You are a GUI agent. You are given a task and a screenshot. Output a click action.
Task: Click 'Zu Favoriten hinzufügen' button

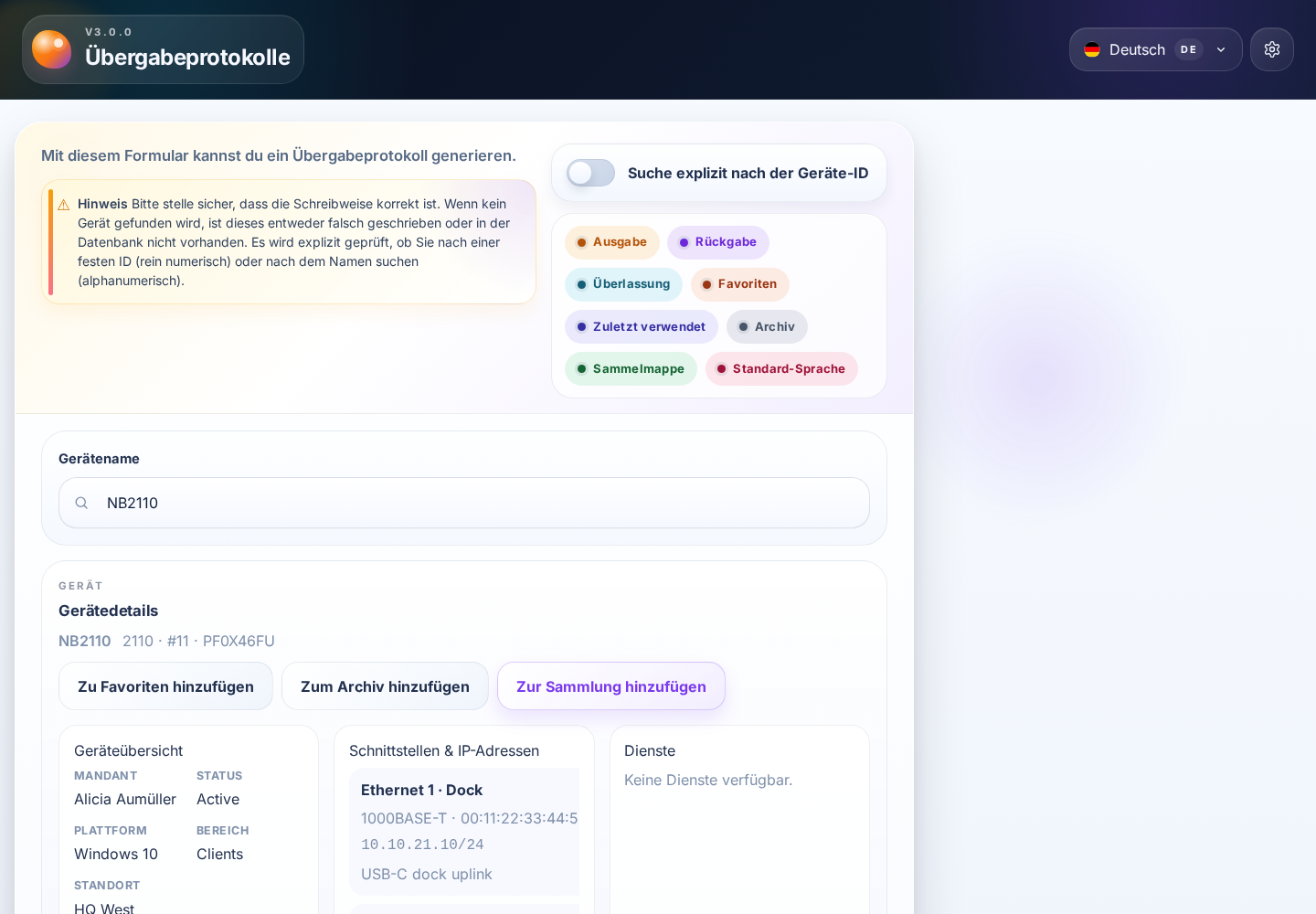click(x=165, y=686)
